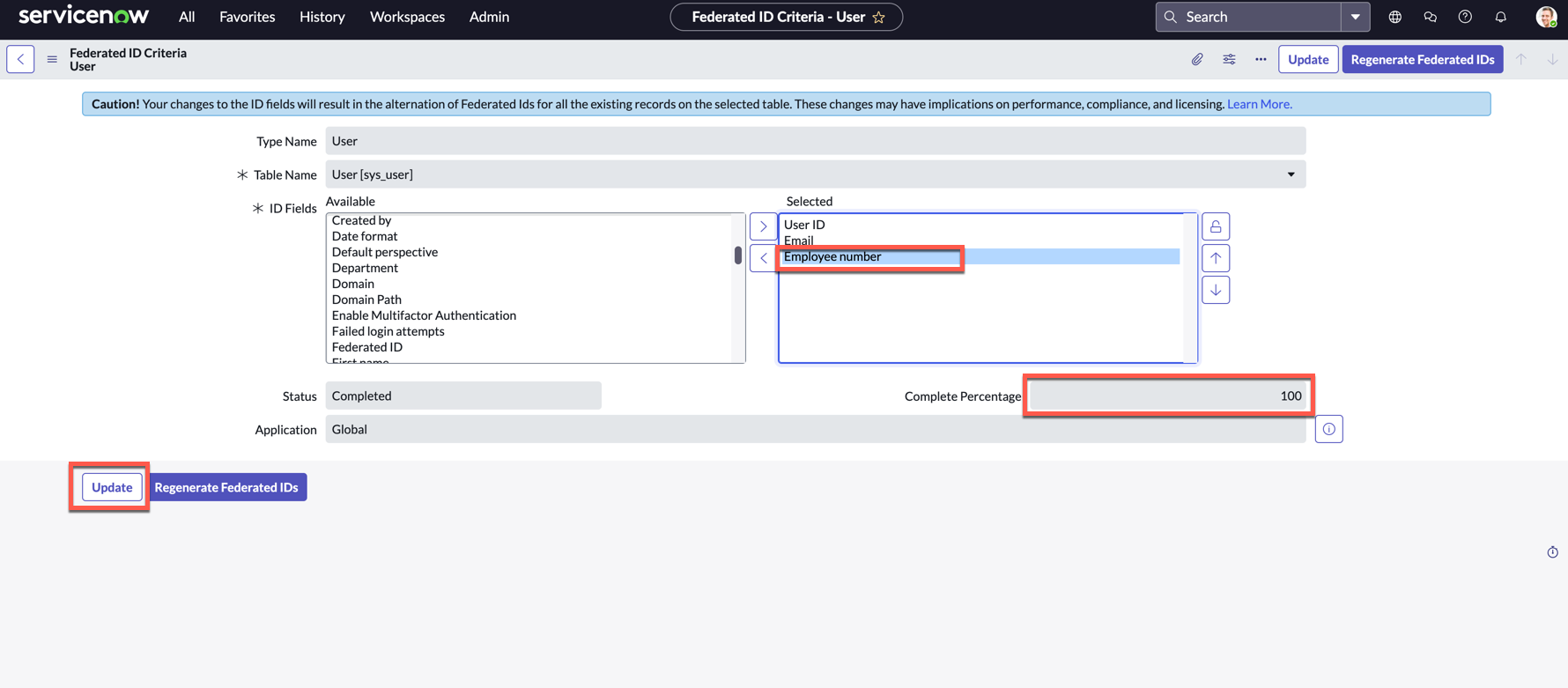Open the Table Name dropdown
Screen dimensions: 1568x688
[816, 174]
